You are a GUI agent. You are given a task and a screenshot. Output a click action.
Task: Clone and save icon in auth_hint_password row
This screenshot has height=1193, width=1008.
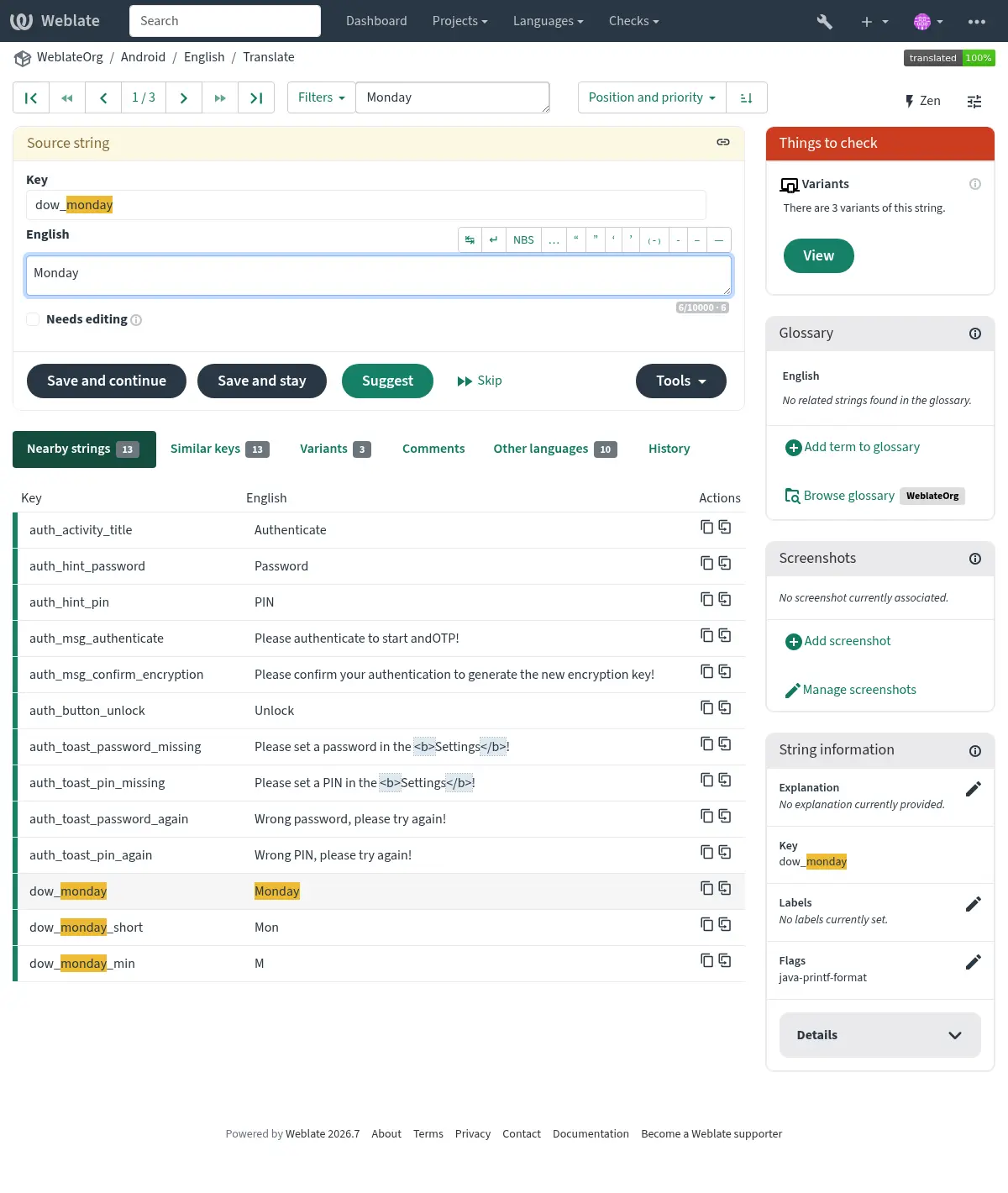pos(725,563)
